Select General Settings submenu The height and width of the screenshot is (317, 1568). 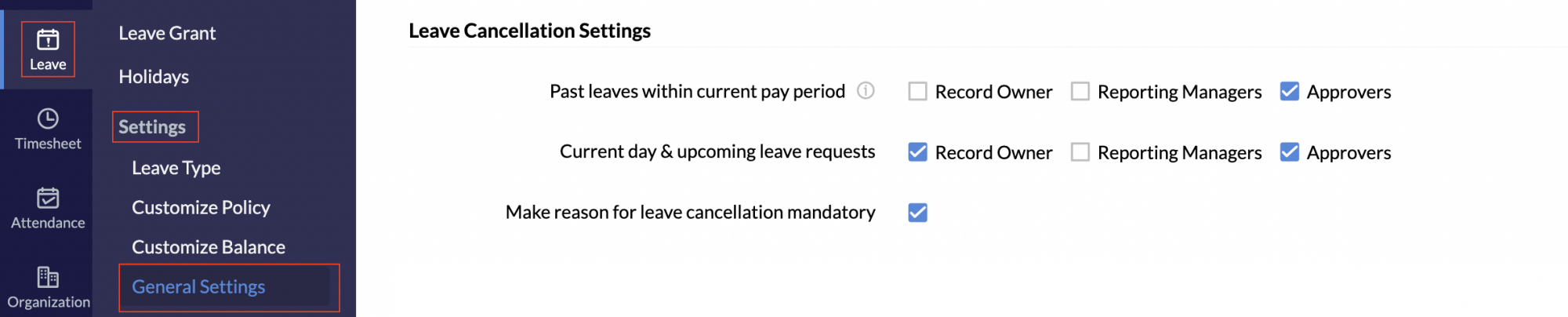pos(198,287)
